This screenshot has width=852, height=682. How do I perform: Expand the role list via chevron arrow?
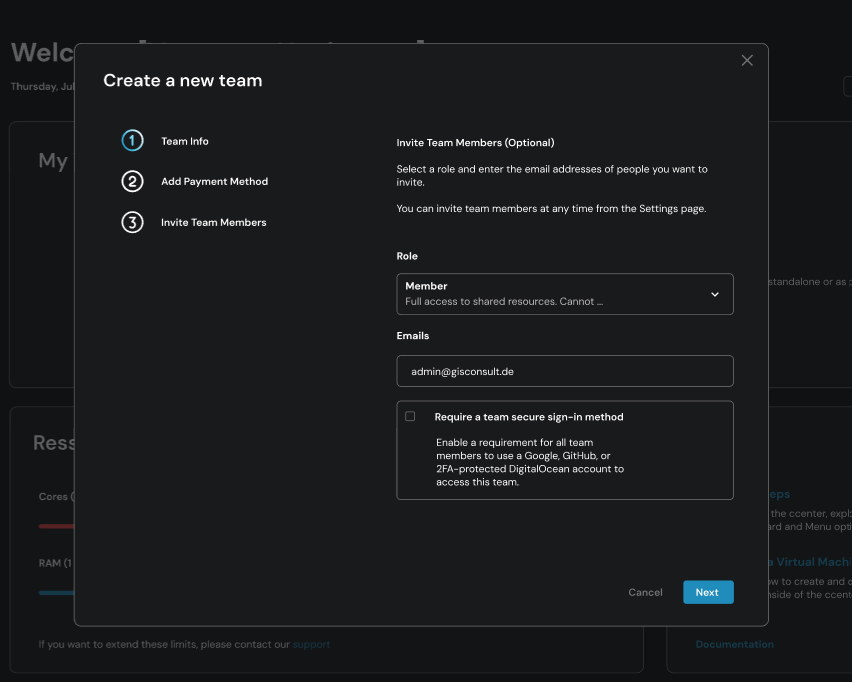[x=715, y=294]
